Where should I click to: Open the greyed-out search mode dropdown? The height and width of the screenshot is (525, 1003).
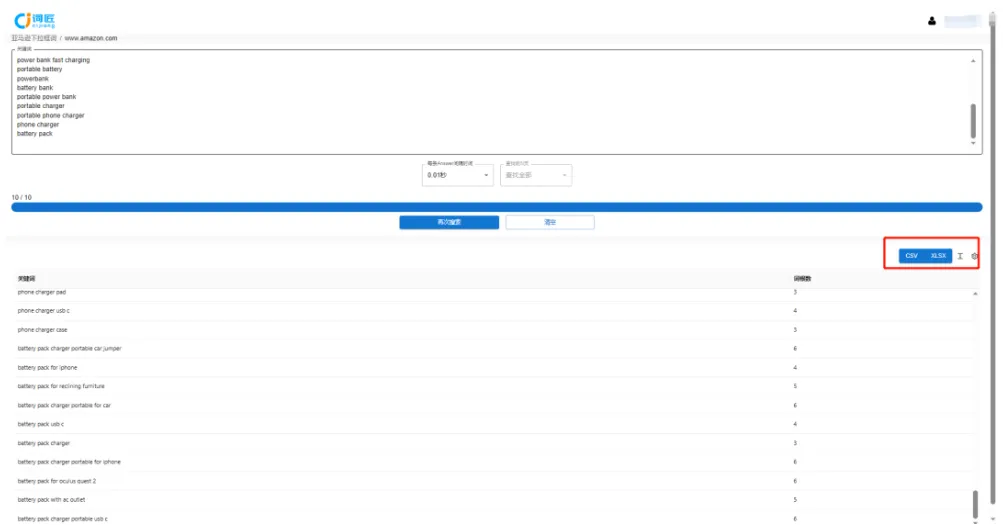click(x=536, y=175)
